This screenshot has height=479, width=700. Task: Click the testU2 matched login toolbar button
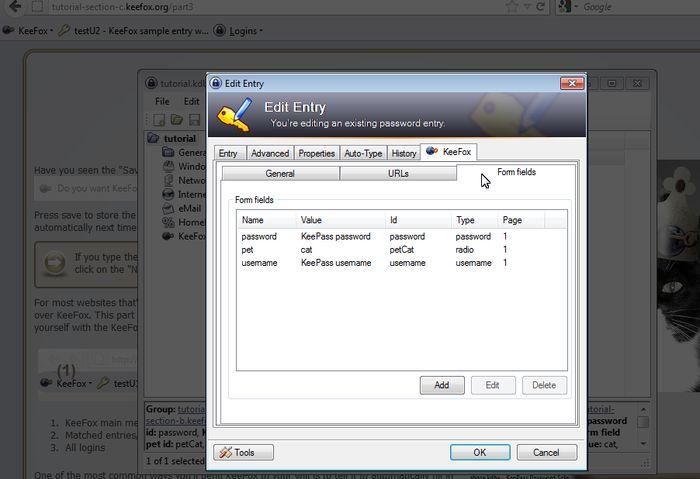pos(133,31)
